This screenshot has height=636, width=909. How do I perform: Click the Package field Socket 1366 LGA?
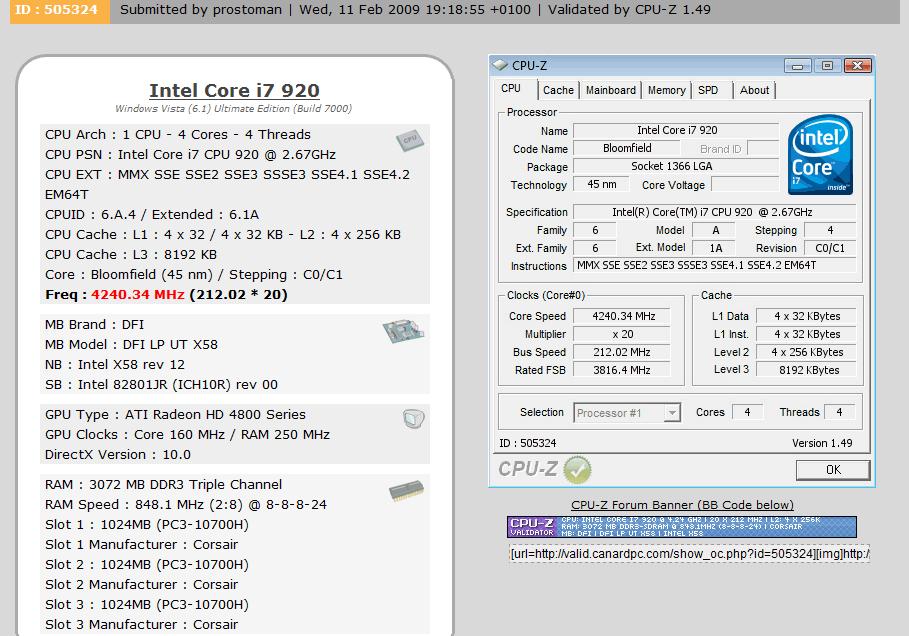[676, 166]
